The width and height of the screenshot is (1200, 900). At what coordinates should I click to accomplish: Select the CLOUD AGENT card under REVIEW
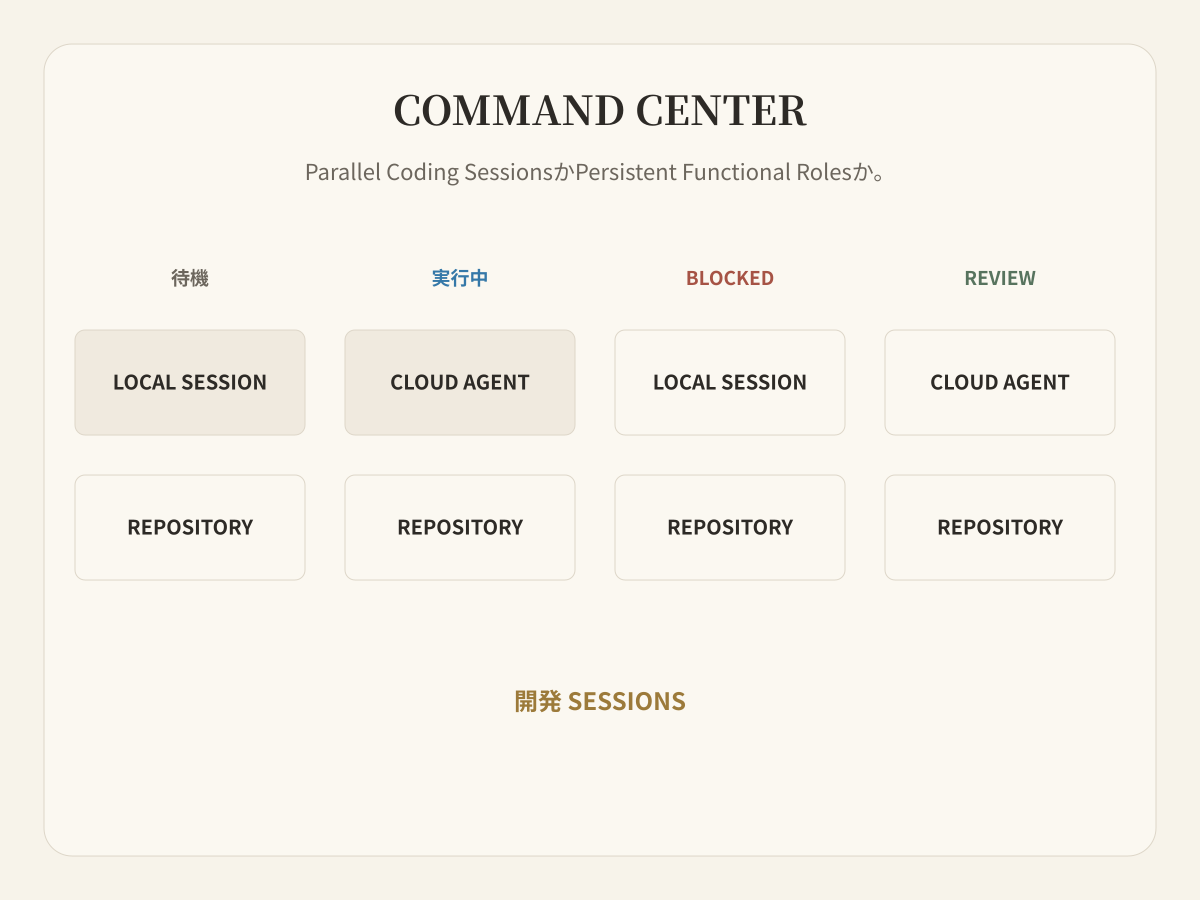pyautogui.click(x=1000, y=382)
